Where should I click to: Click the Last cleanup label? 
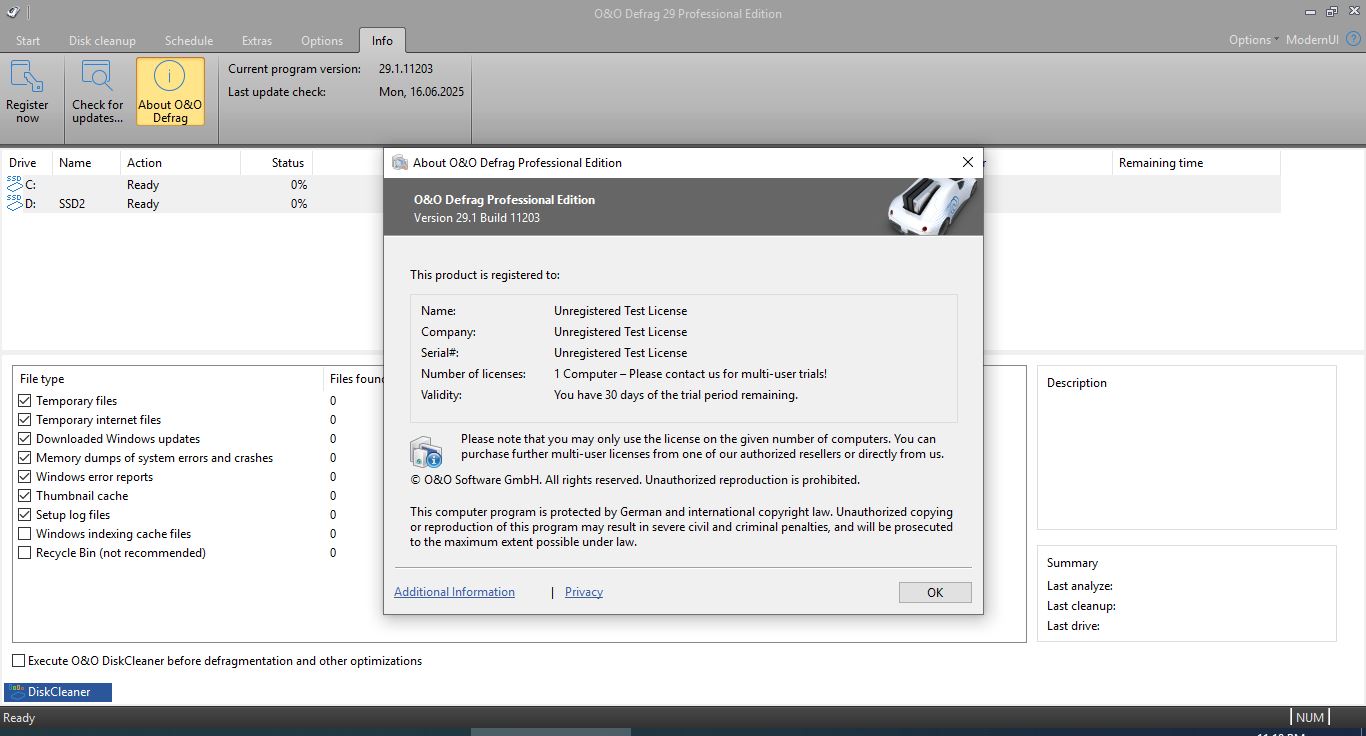1081,606
